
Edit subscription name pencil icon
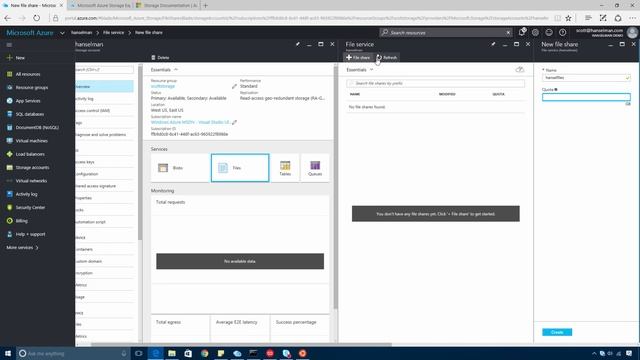coord(235,122)
